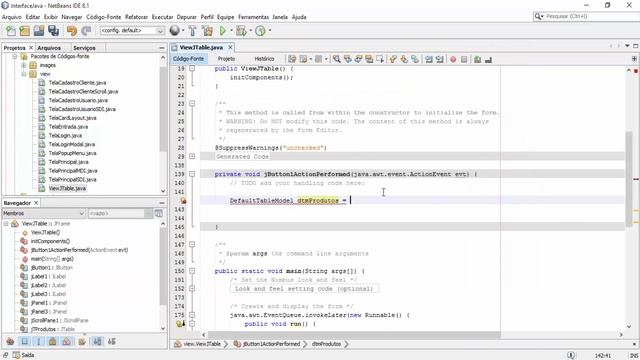Open the Ferramentas menu
This screenshot has width=640, height=360.
coord(253,17)
